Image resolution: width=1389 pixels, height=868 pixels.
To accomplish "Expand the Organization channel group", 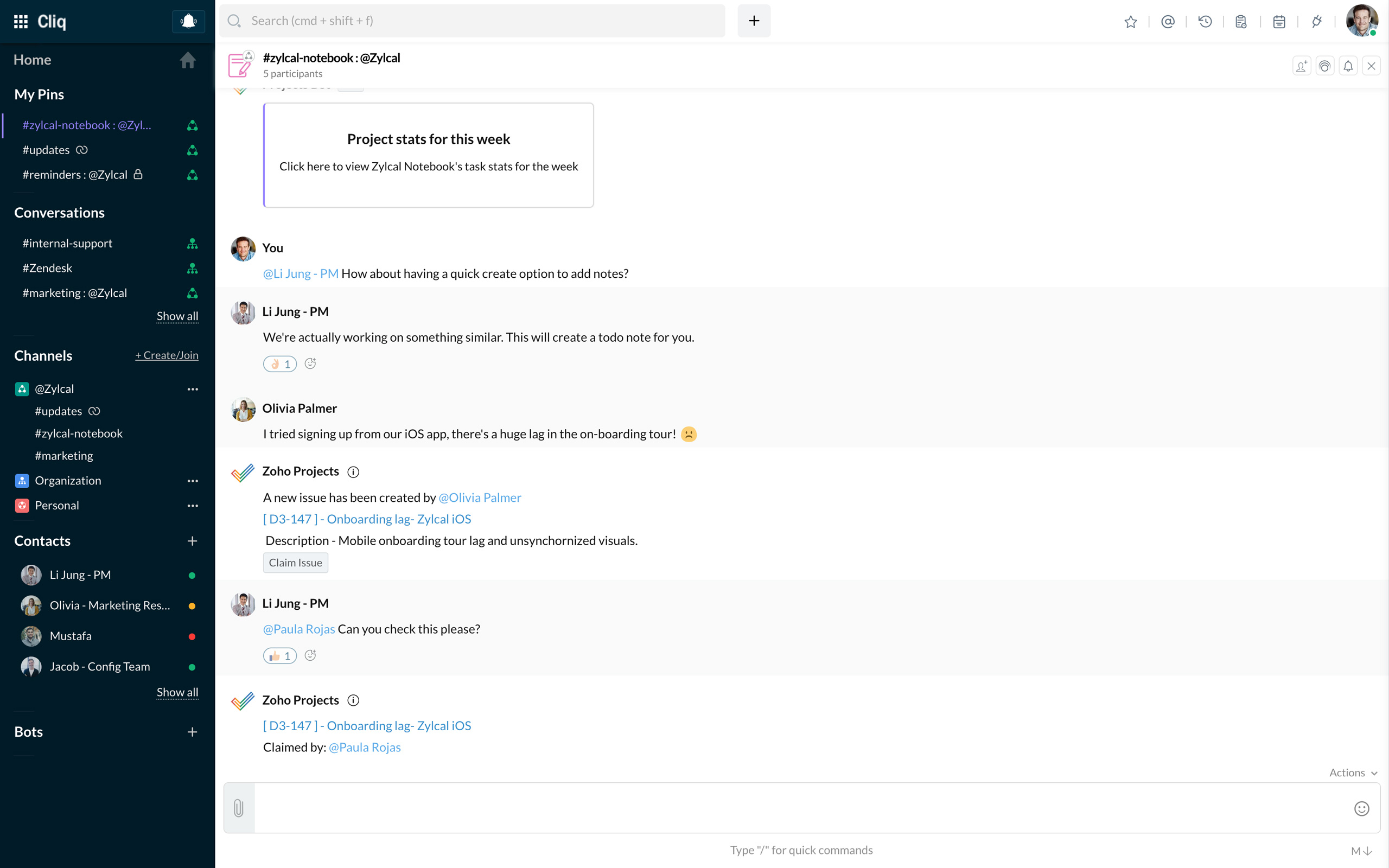I will click(68, 481).
